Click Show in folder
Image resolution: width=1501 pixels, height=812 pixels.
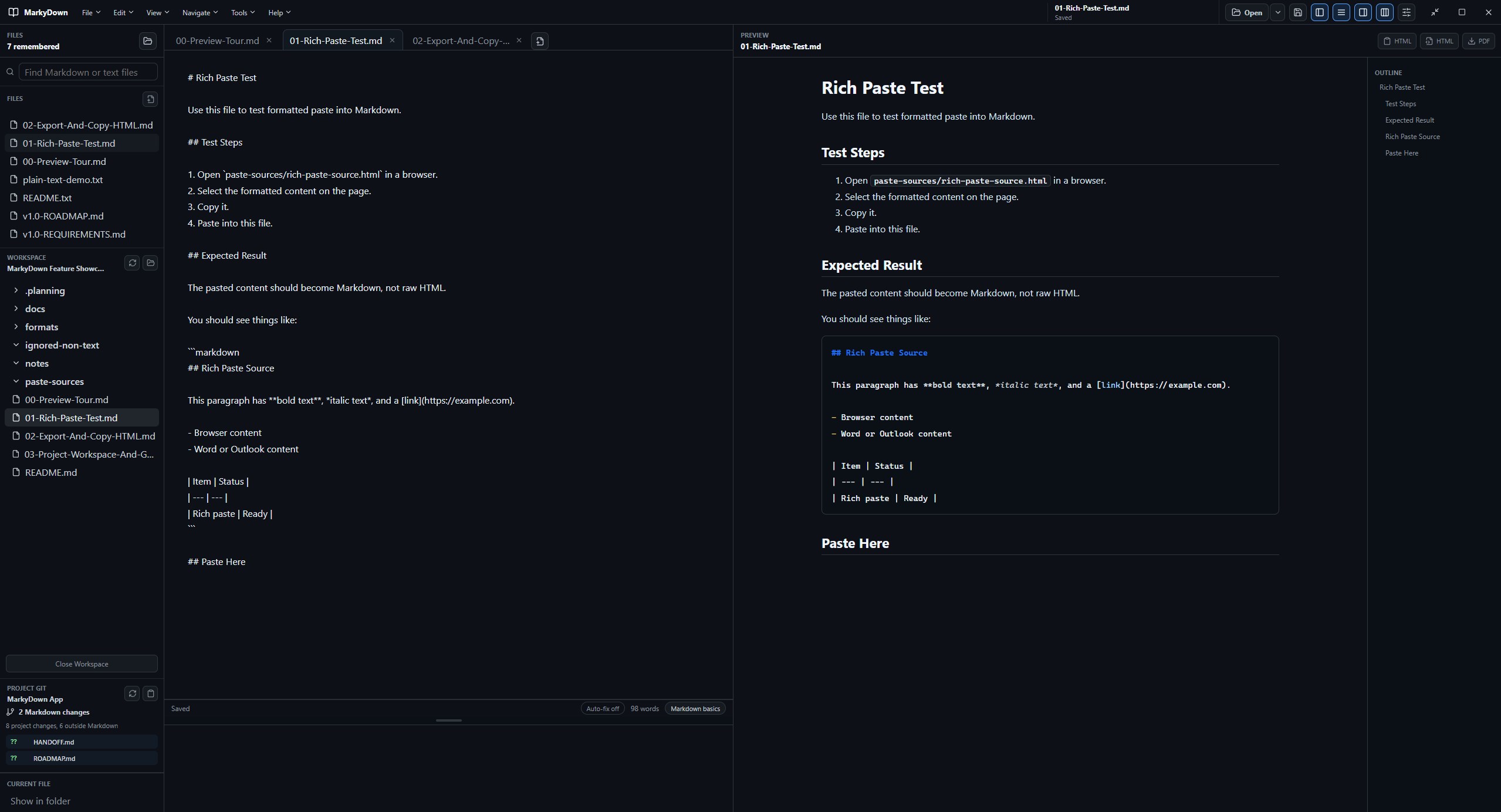40,801
